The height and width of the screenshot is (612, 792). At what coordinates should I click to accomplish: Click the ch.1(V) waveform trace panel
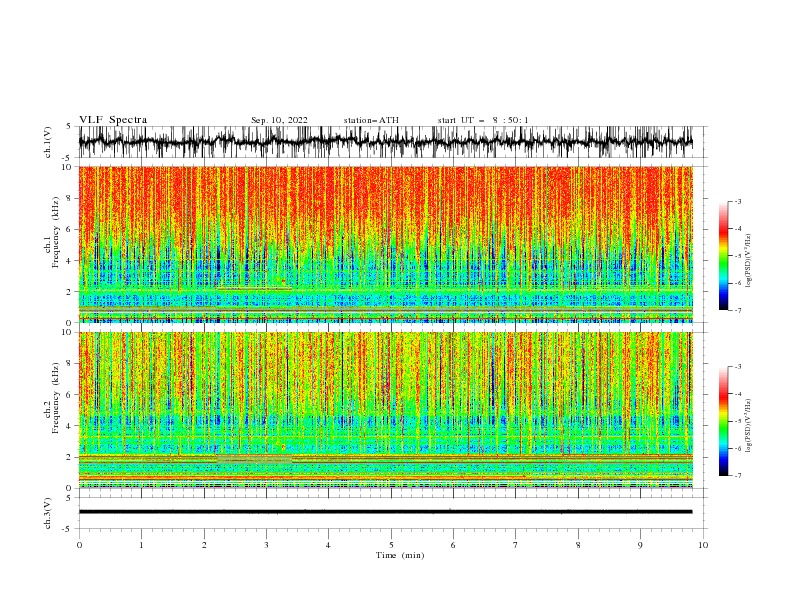pyautogui.click(x=386, y=142)
